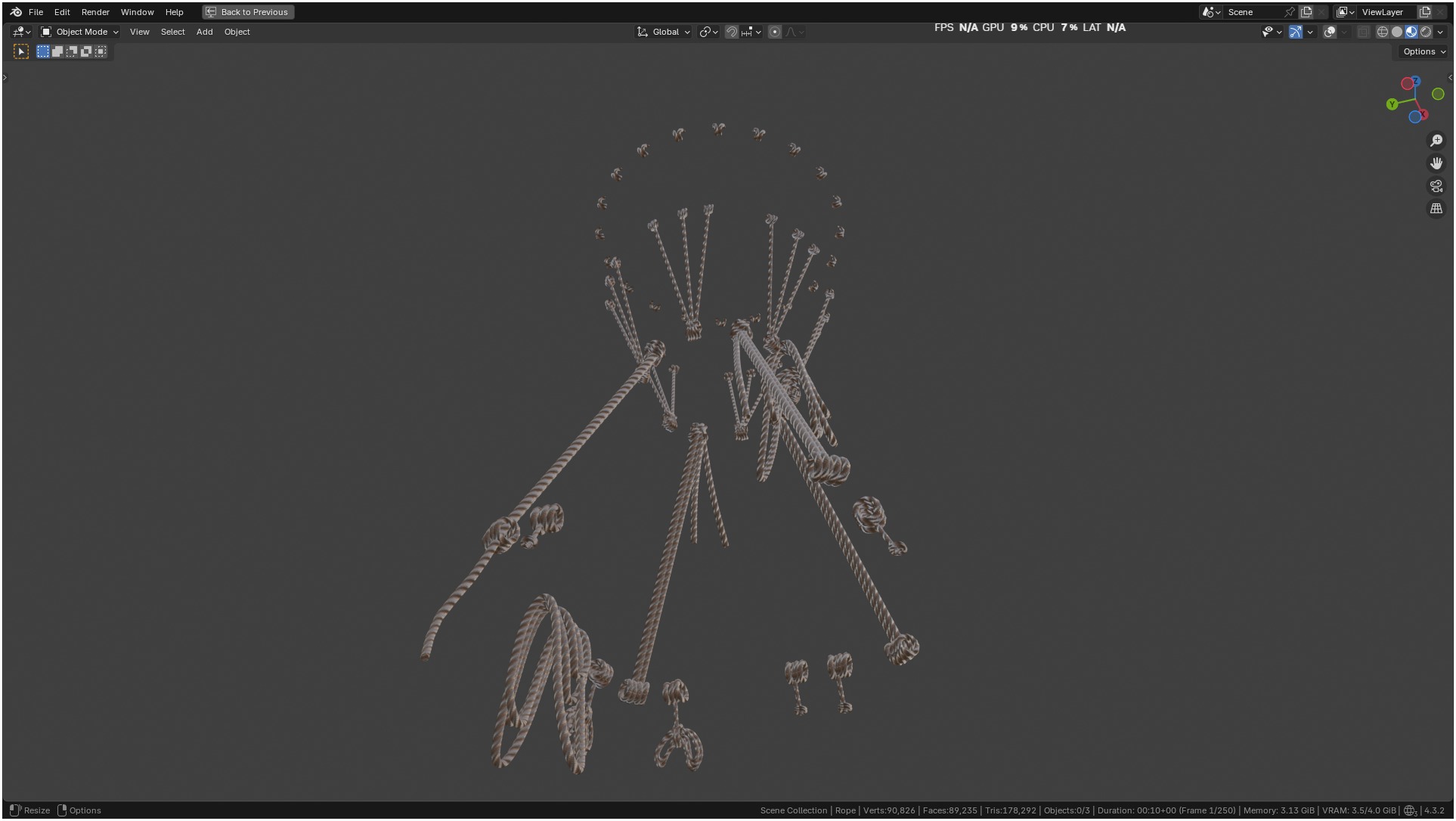
Task: Set selection mode to new selection
Action: (43, 51)
